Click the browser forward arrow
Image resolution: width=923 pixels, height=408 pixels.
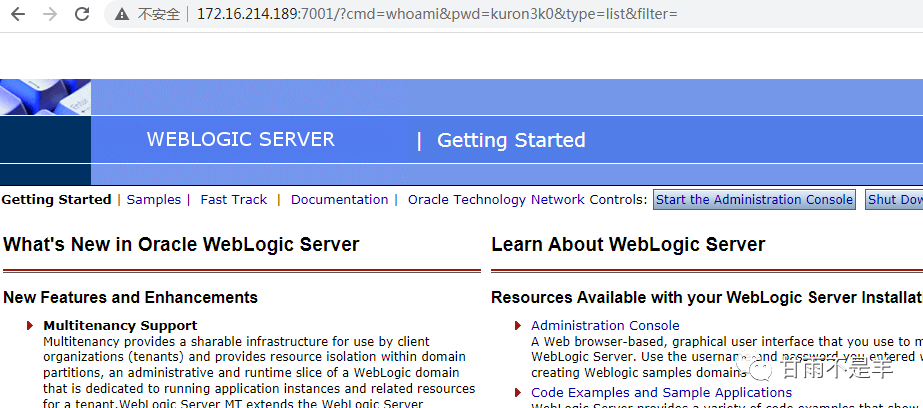(x=50, y=14)
